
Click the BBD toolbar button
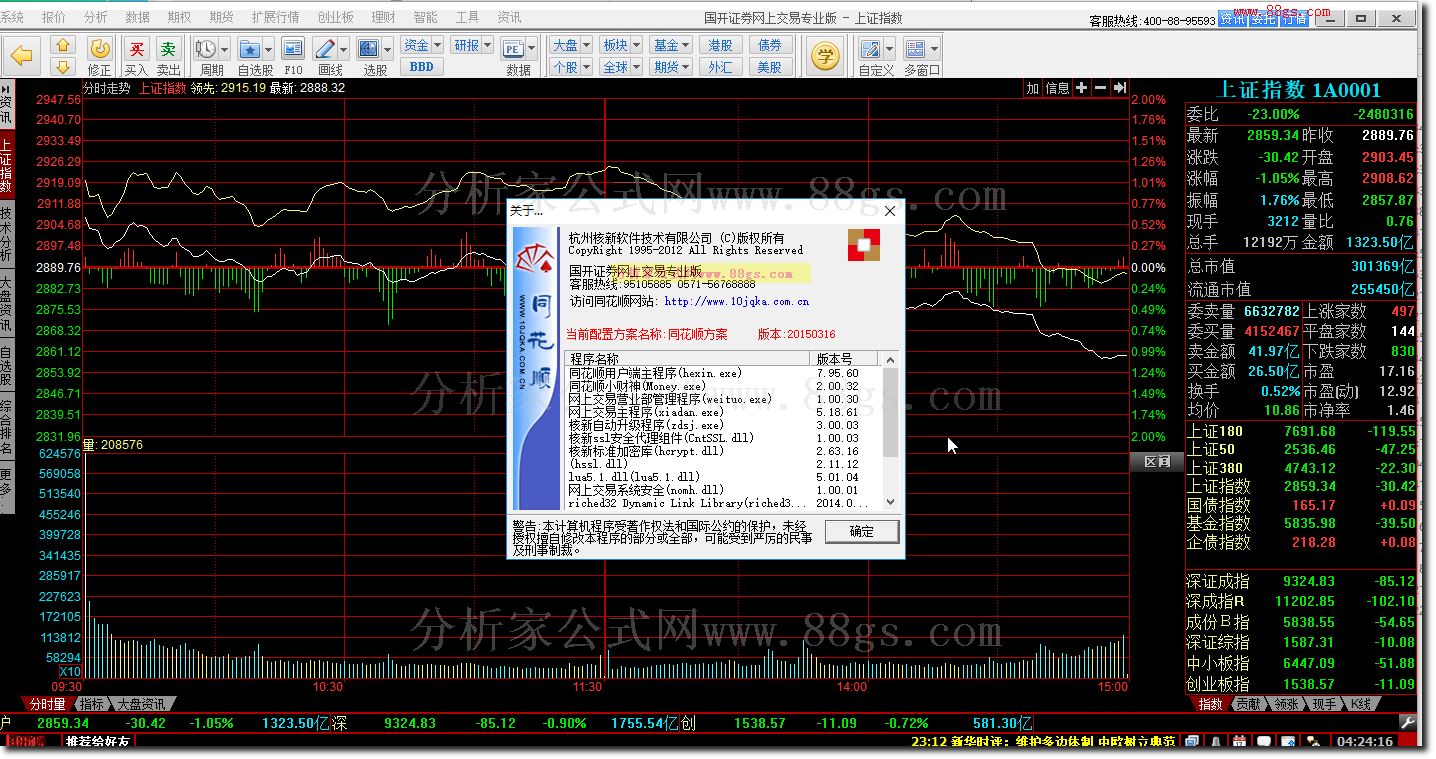[x=422, y=67]
